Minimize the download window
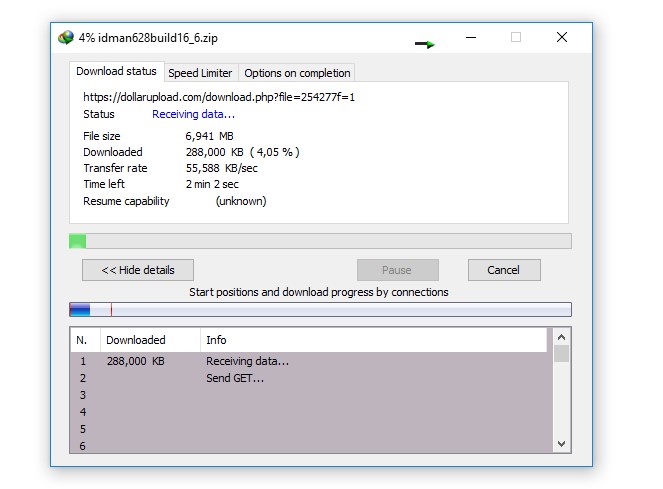The width and height of the screenshot is (663, 489). (471, 38)
